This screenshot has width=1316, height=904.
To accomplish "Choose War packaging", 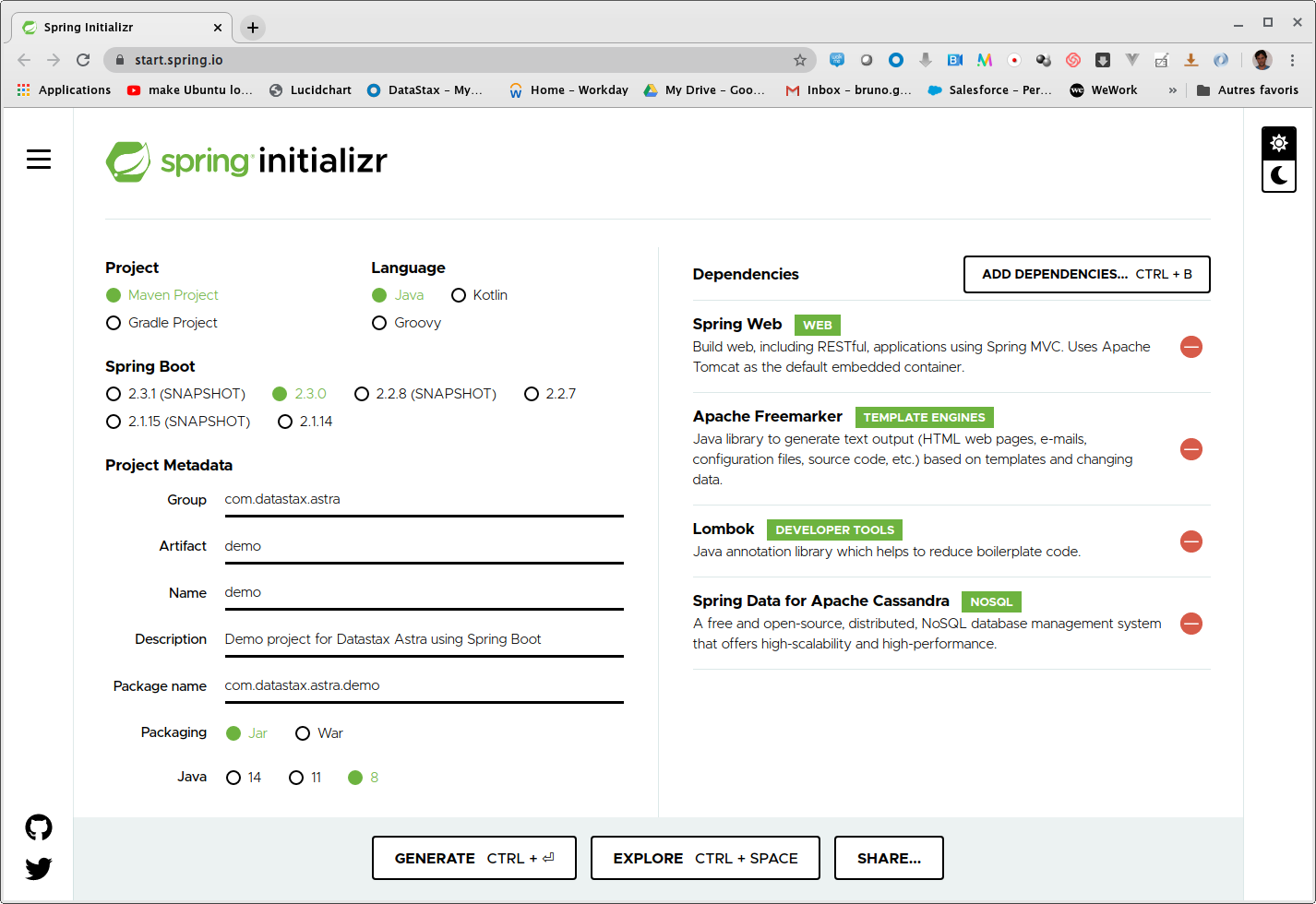I will [x=319, y=733].
